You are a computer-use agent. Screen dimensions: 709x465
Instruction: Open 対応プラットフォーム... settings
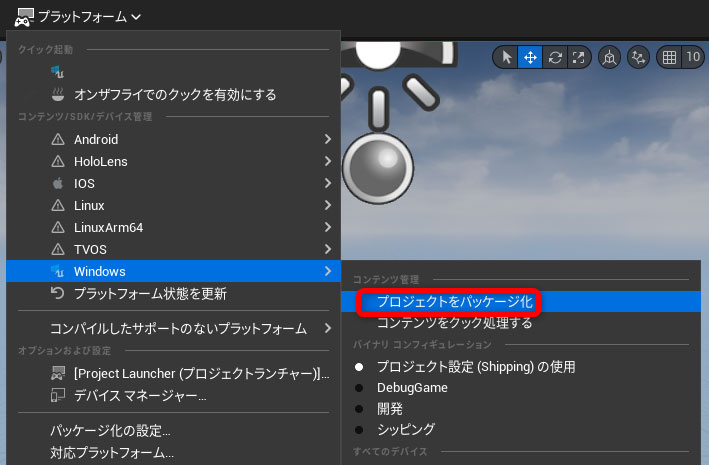173,453
